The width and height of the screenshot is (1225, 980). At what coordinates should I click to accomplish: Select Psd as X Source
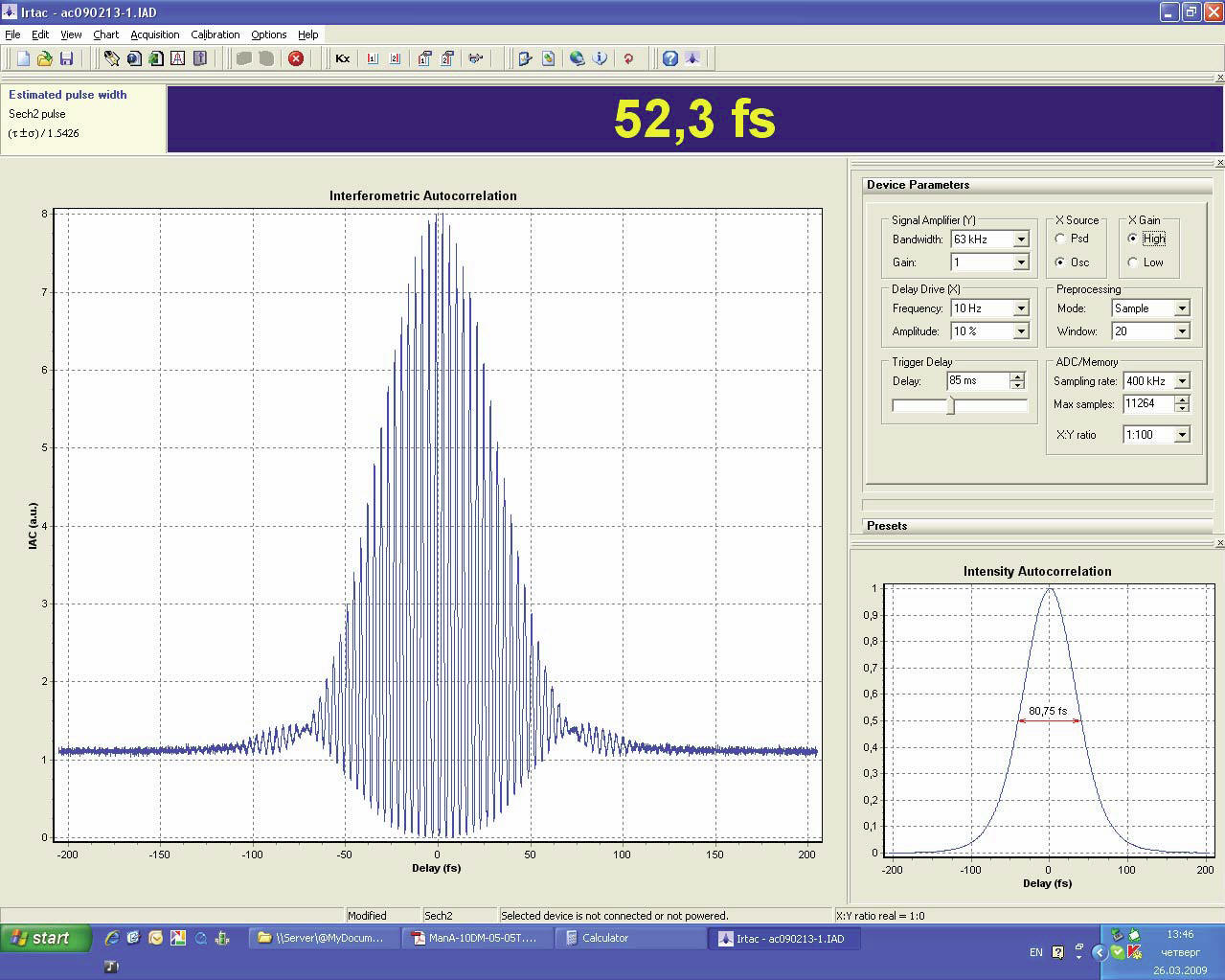point(1060,239)
